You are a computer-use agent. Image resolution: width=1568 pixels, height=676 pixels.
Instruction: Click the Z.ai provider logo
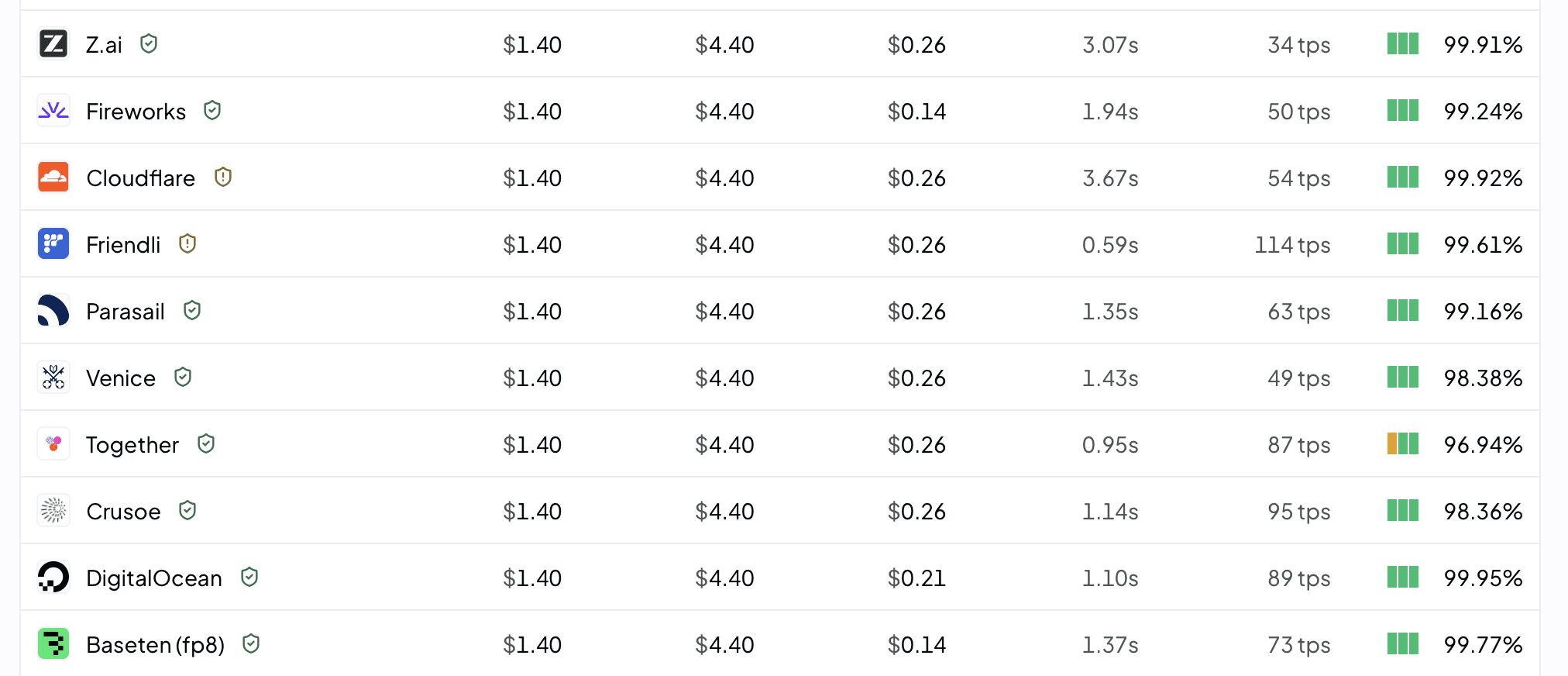(53, 44)
